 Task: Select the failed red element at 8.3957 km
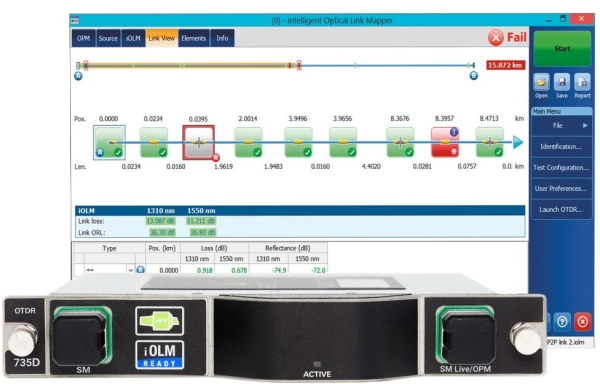(x=444, y=142)
